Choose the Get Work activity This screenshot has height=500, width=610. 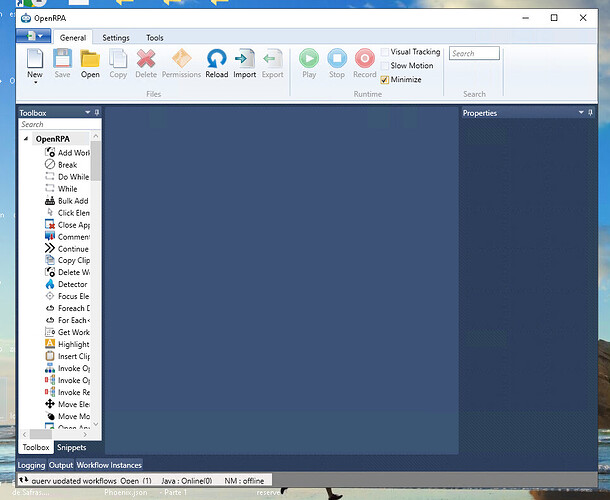67,332
